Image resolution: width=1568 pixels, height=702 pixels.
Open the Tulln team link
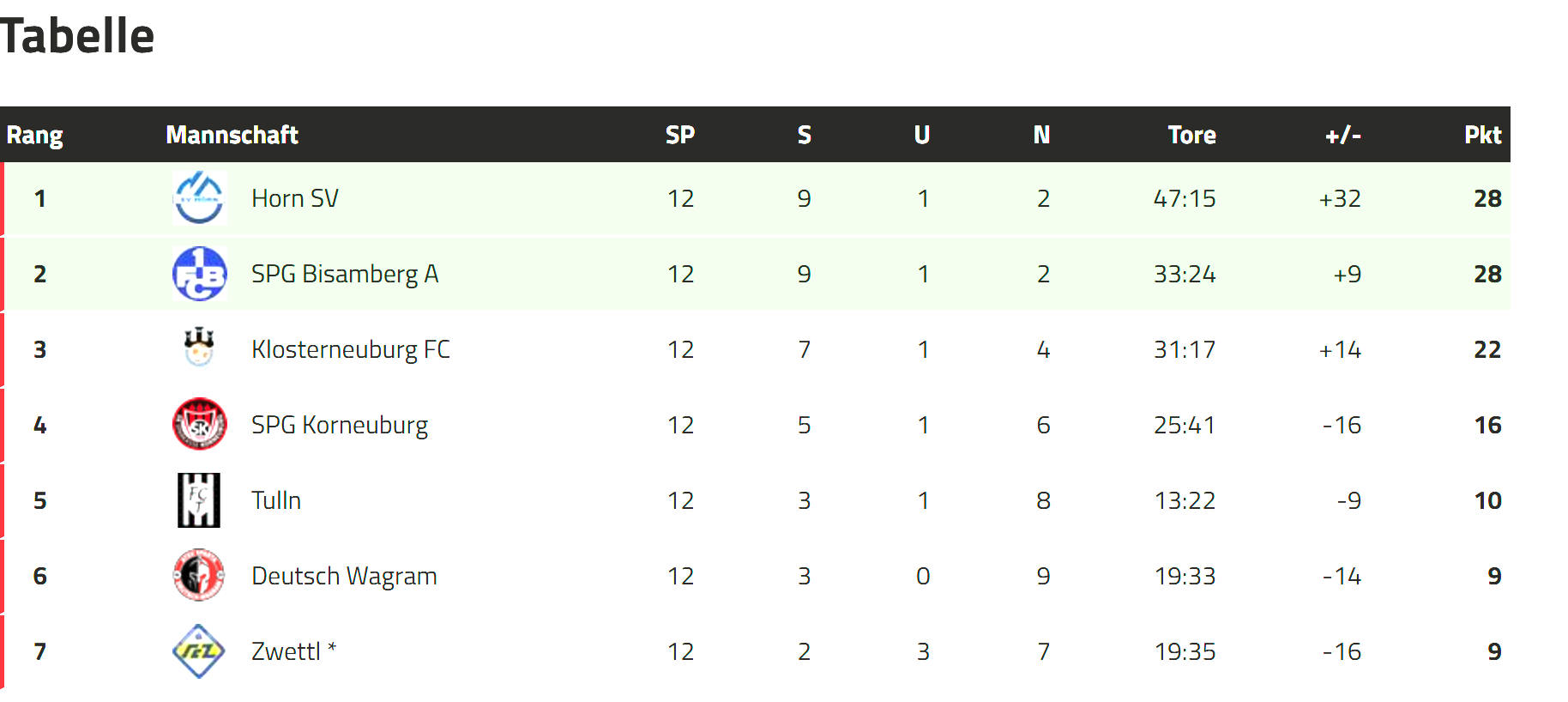pyautogui.click(x=276, y=500)
